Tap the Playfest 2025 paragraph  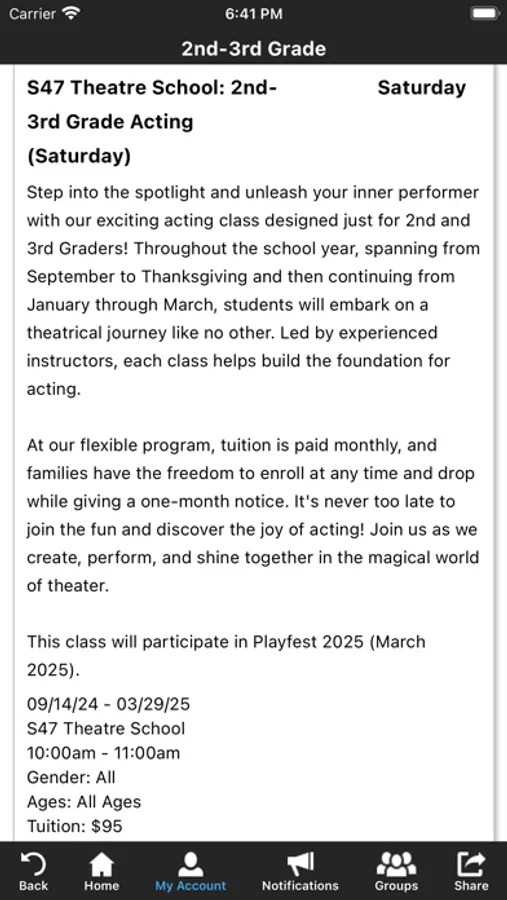(226, 655)
